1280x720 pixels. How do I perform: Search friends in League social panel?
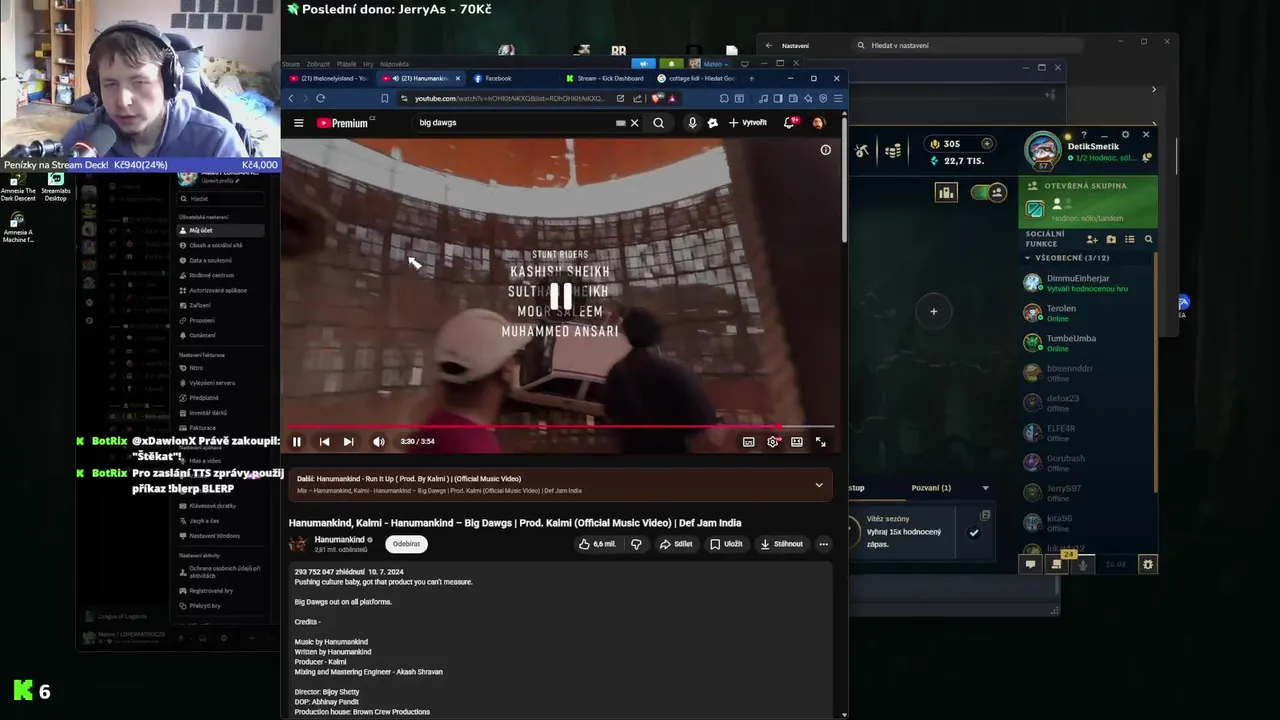1148,239
